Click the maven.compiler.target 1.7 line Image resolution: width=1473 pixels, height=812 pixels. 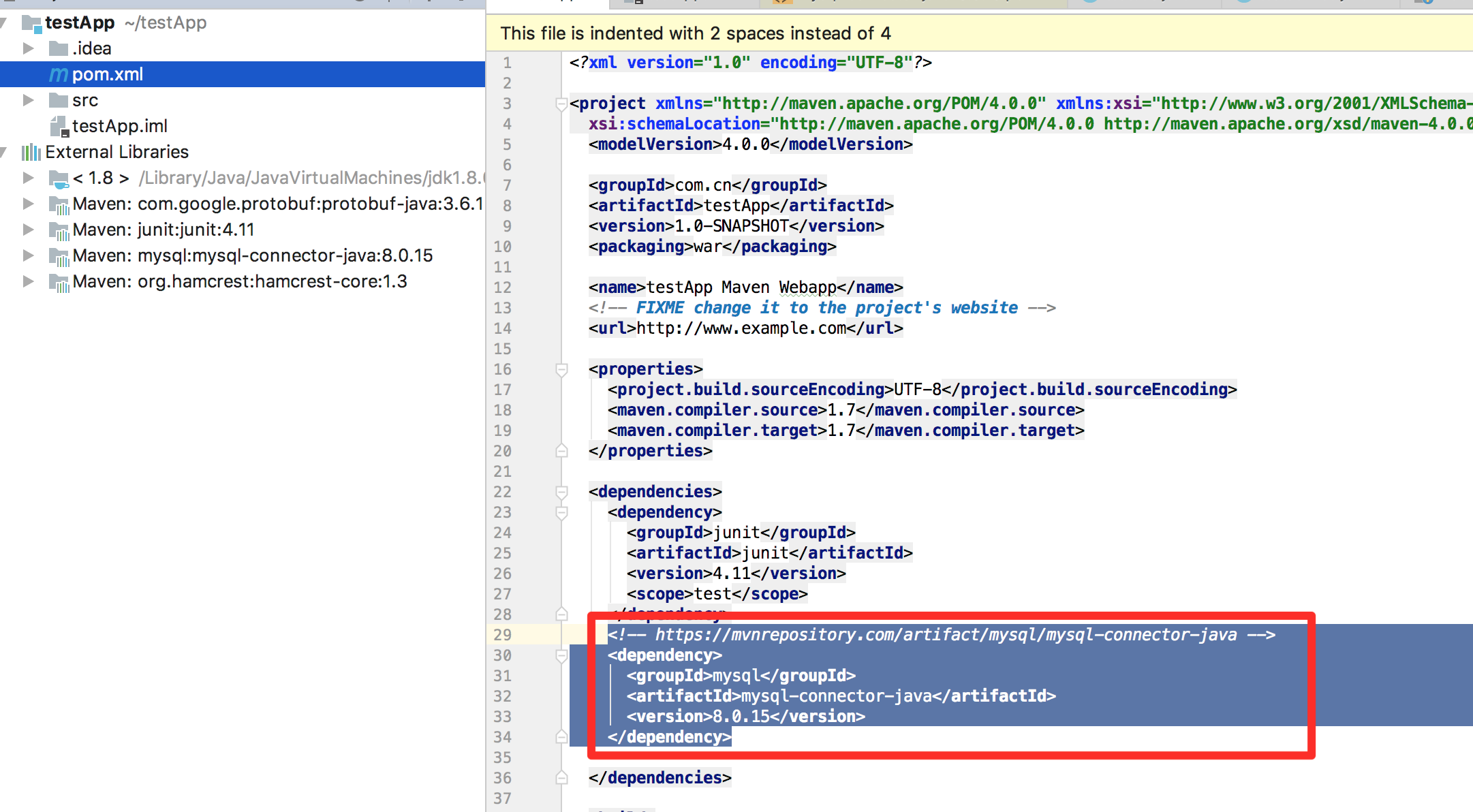tap(846, 431)
